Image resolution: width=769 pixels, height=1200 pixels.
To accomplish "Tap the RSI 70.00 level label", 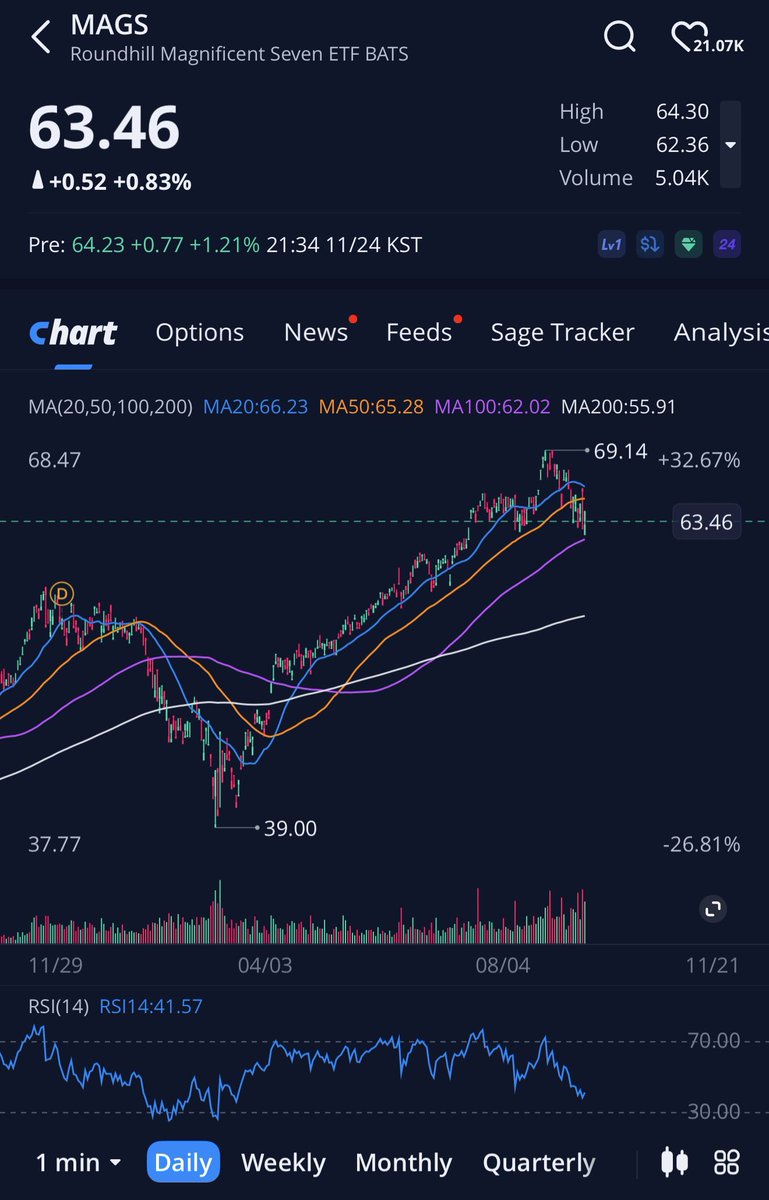I will click(715, 1041).
